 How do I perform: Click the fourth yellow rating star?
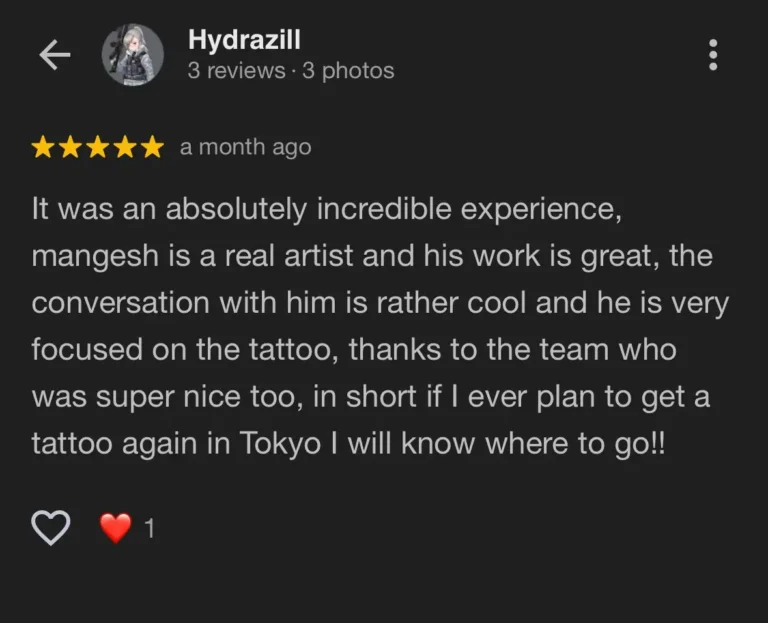coord(124,148)
